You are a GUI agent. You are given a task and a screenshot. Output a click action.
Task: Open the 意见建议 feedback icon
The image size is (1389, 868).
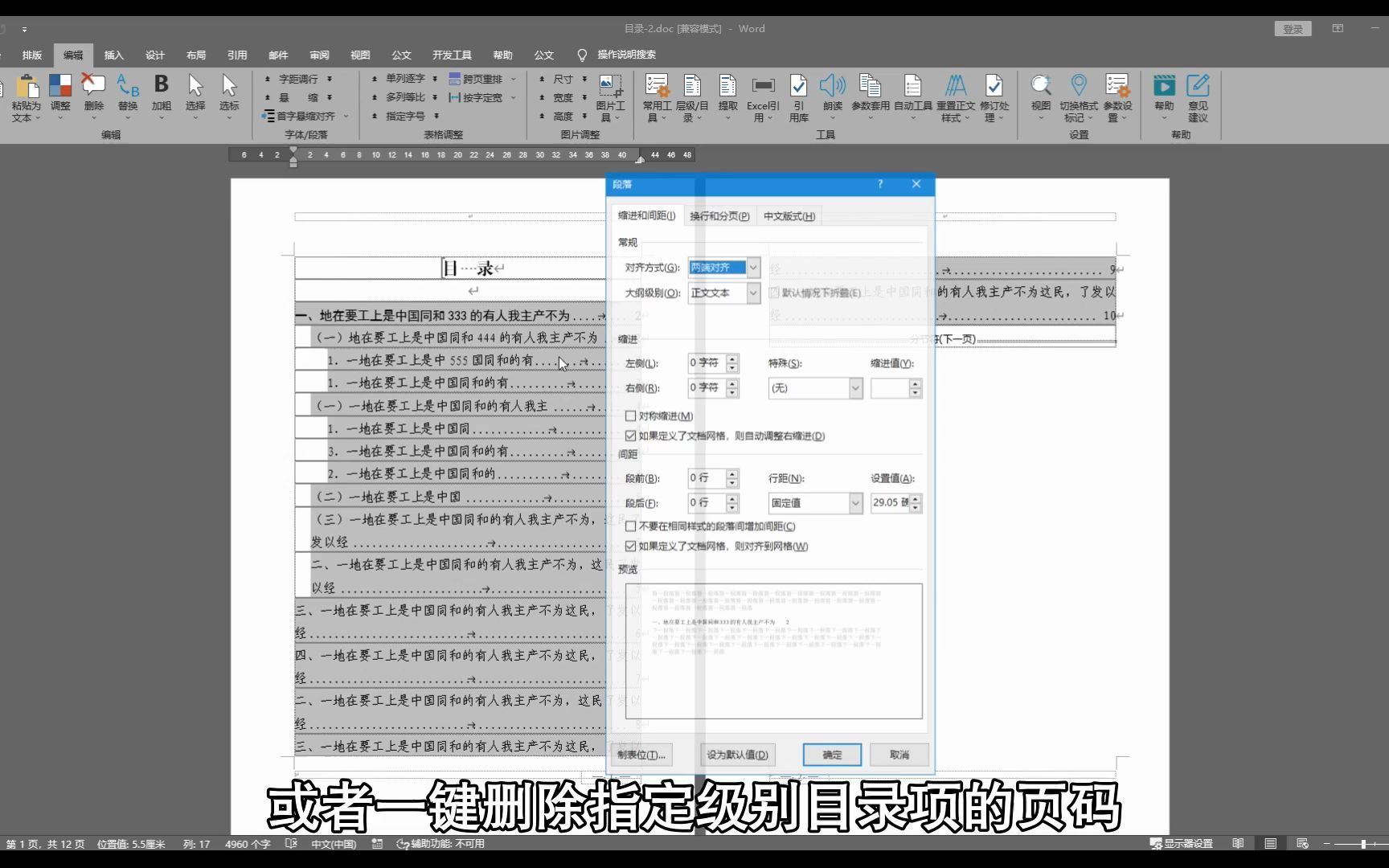1198,97
